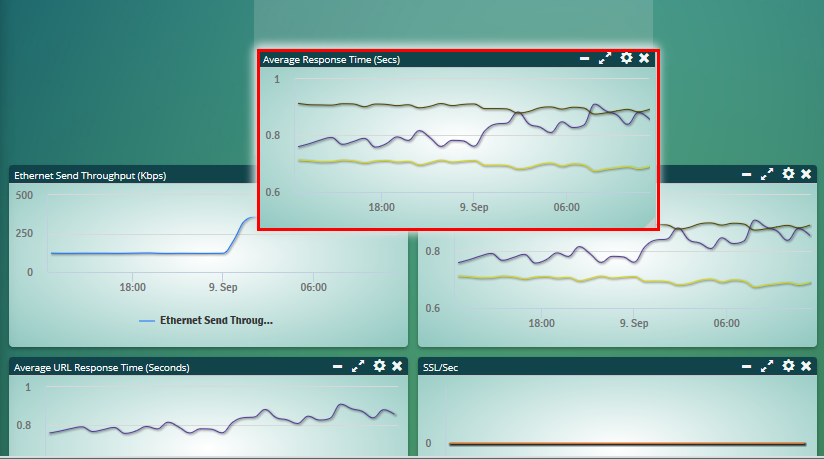
Task: Click the 'Average Response Time (Secs)' title bar
Action: click(457, 59)
